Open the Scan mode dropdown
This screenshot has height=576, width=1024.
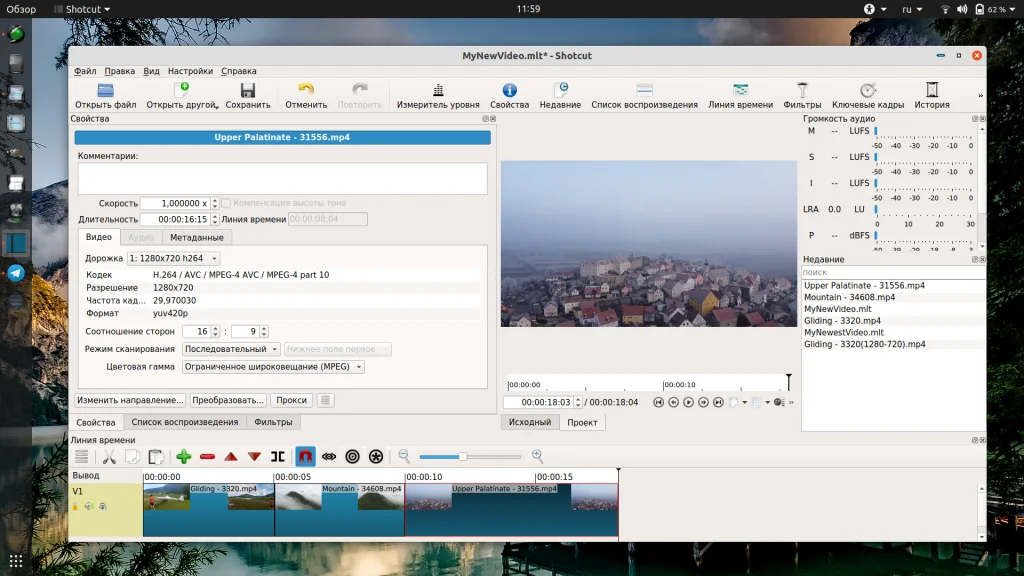(231, 349)
